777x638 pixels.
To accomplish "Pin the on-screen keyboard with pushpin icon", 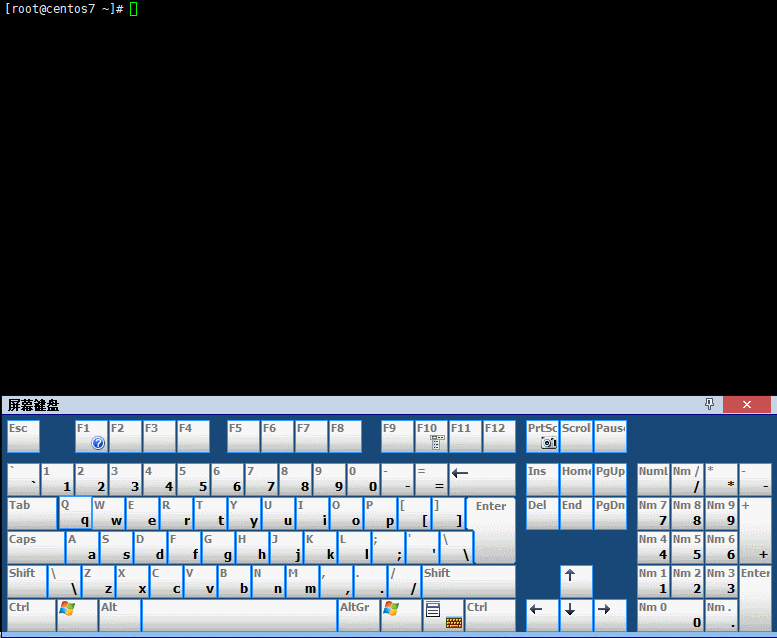I will click(x=709, y=404).
